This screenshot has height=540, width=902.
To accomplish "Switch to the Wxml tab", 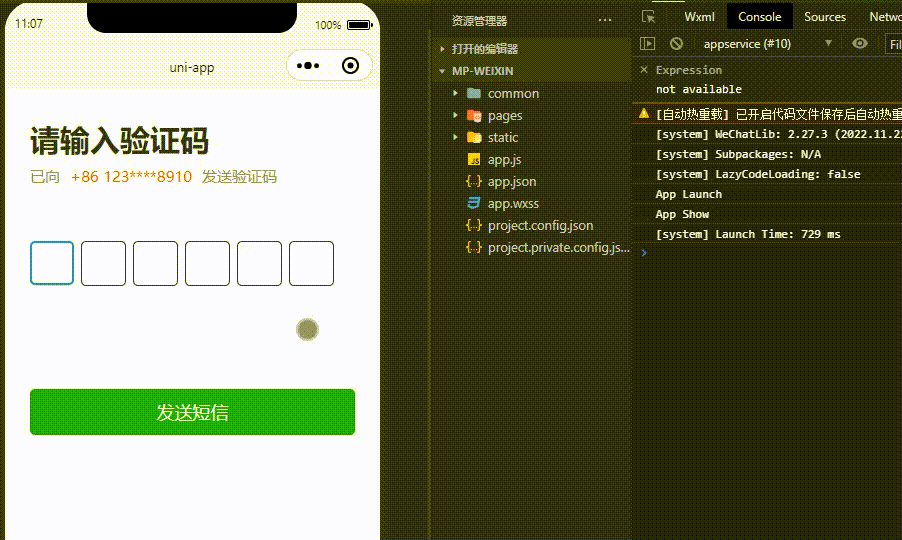I will [700, 17].
